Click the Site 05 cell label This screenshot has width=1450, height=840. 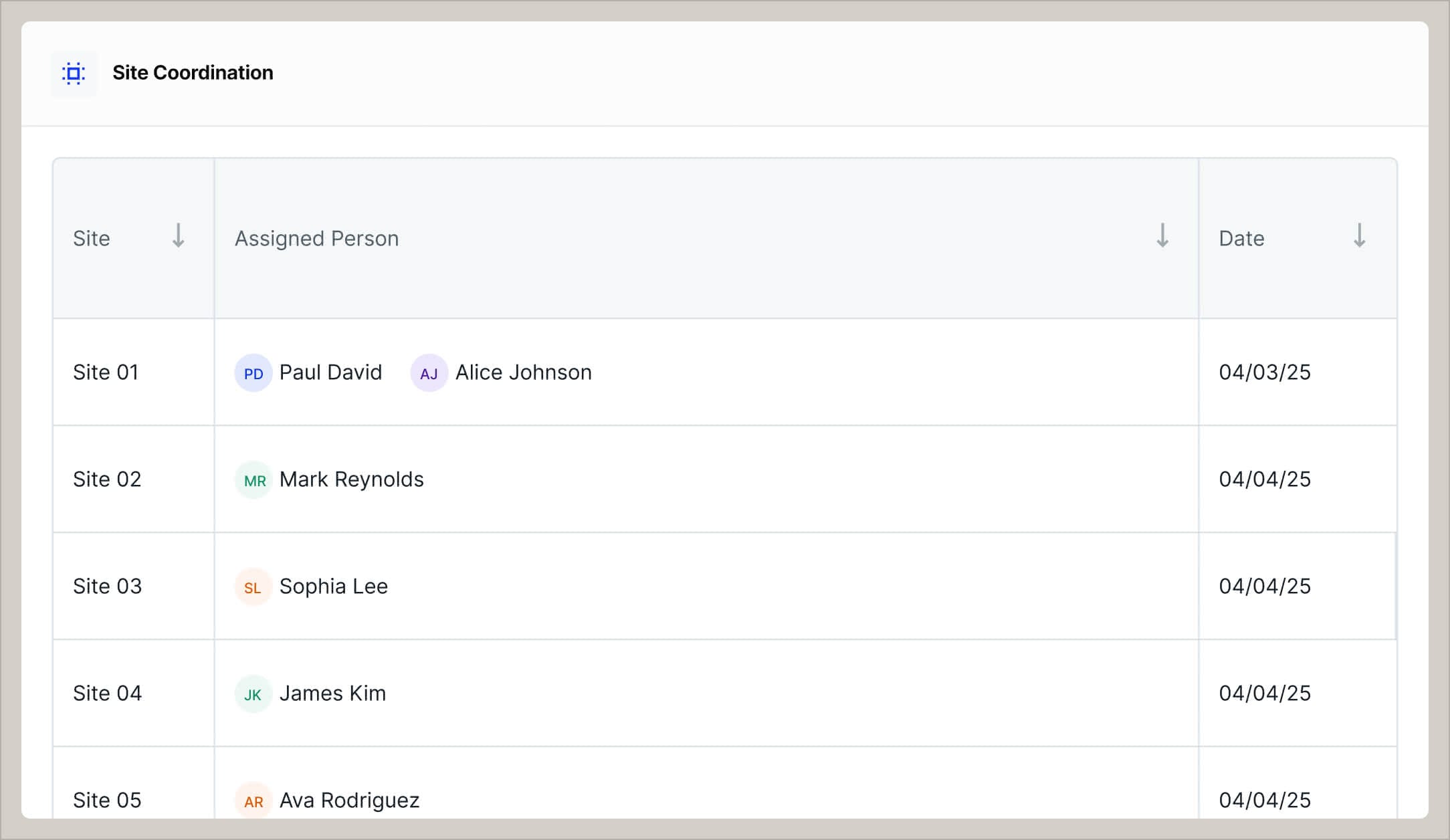(106, 800)
